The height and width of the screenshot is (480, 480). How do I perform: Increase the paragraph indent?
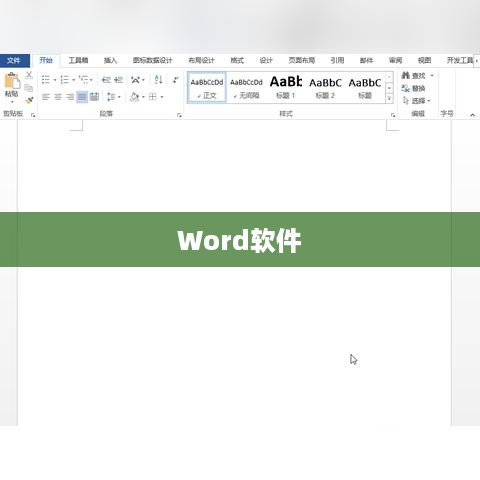(119, 80)
